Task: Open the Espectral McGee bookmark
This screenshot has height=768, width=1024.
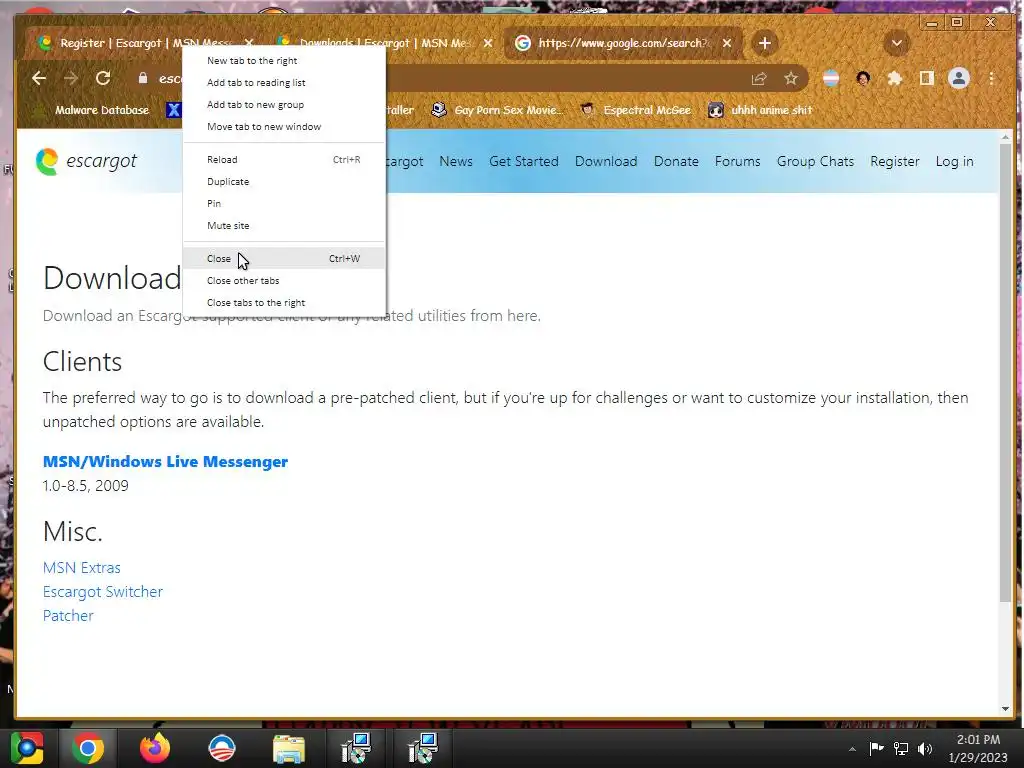Action: tap(636, 110)
